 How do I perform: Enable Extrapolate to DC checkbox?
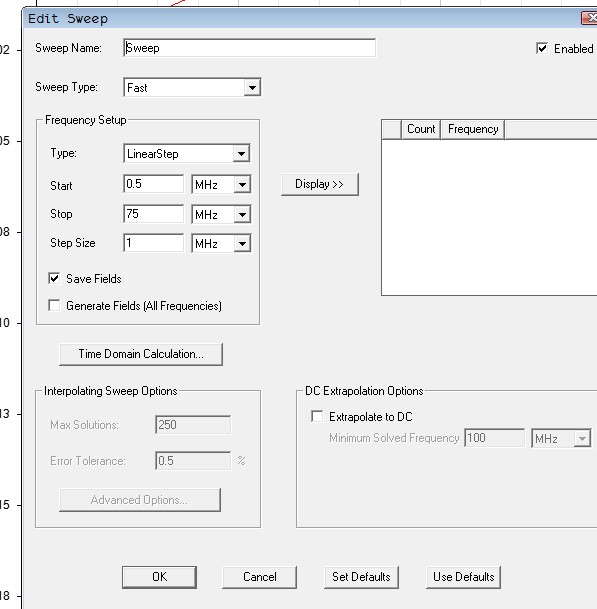317,417
